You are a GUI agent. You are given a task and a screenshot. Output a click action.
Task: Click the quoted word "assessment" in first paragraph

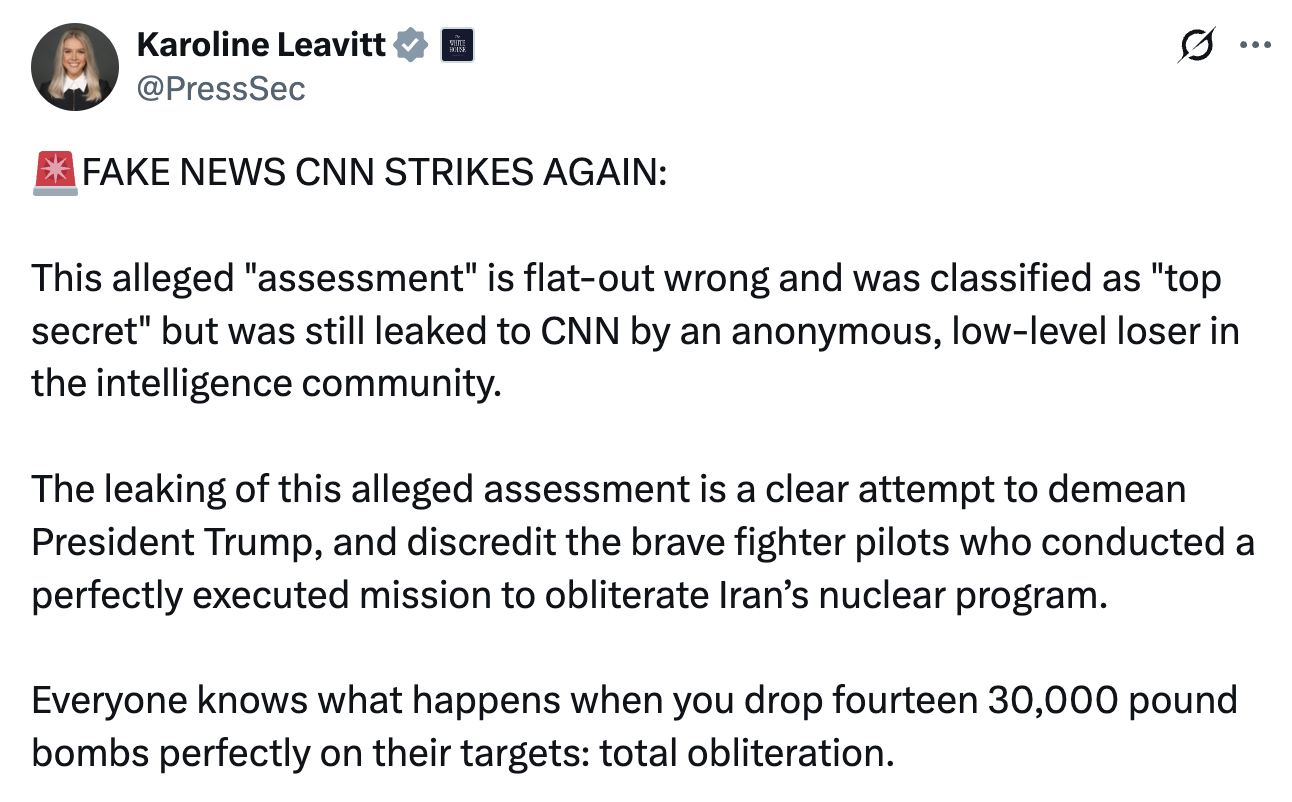click(x=361, y=279)
